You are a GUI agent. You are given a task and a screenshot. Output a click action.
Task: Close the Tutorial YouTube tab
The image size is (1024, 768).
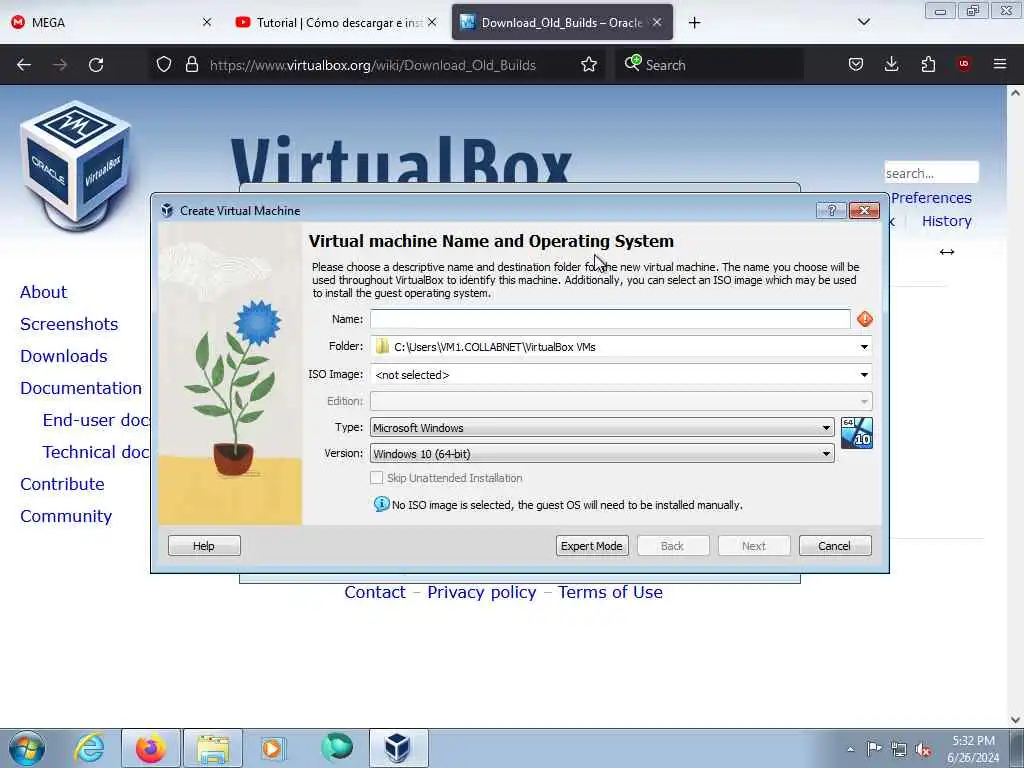[x=432, y=22]
